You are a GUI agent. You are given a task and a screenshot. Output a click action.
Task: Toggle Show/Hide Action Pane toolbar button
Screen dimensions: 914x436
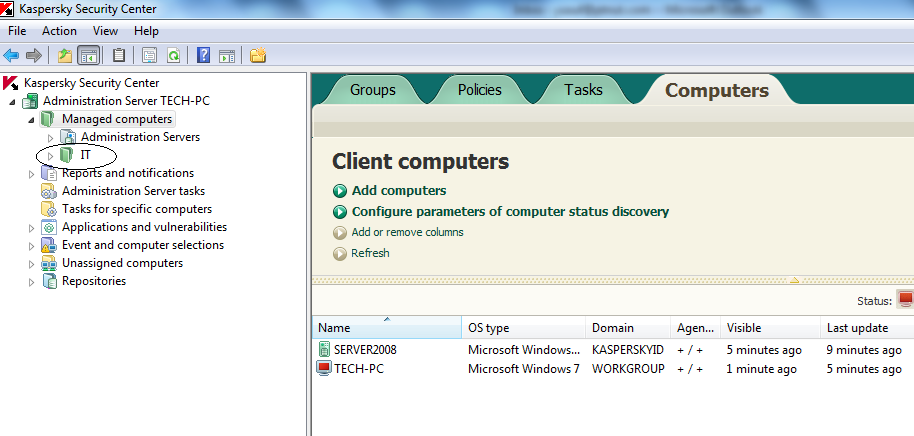[227, 56]
